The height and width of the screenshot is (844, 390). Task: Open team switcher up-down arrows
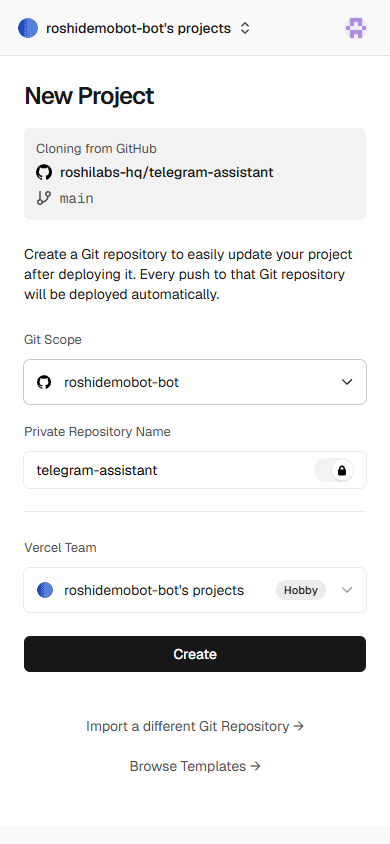pos(245,29)
